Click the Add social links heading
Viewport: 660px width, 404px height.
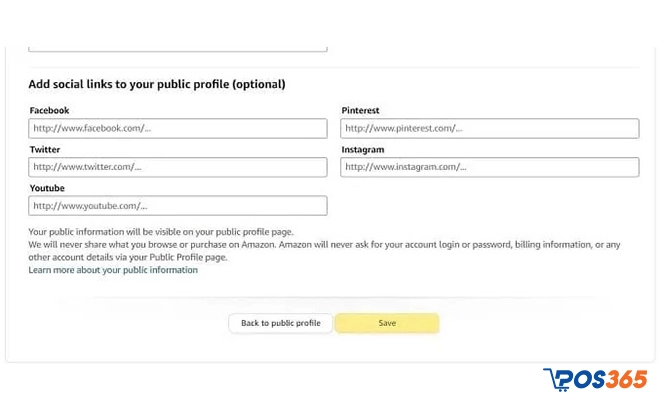(157, 84)
